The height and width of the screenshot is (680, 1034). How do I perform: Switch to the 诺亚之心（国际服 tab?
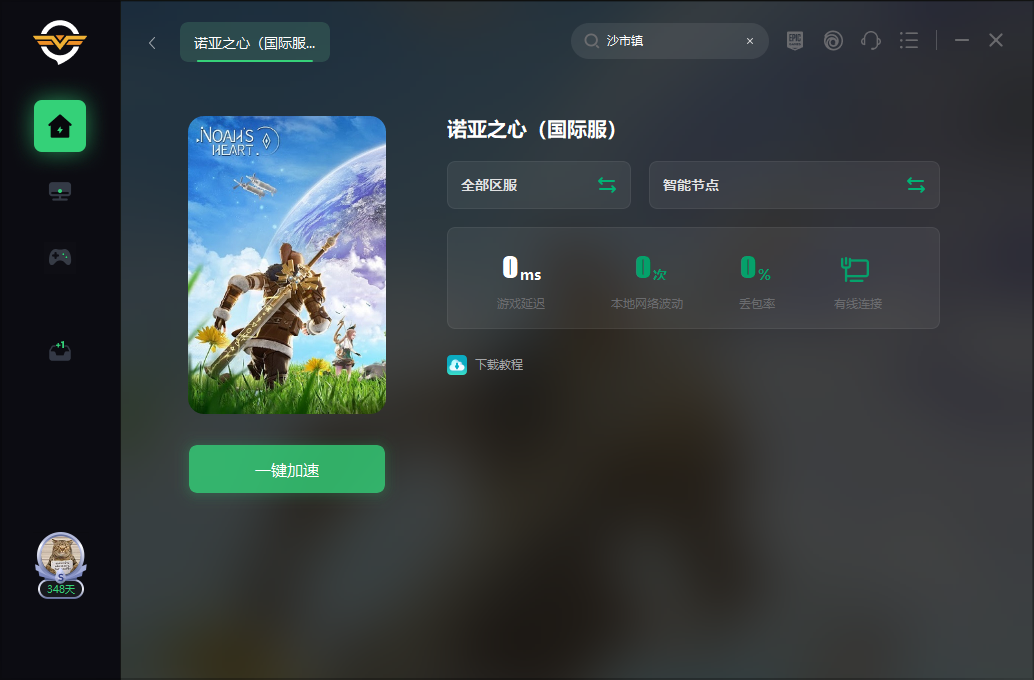(x=255, y=42)
